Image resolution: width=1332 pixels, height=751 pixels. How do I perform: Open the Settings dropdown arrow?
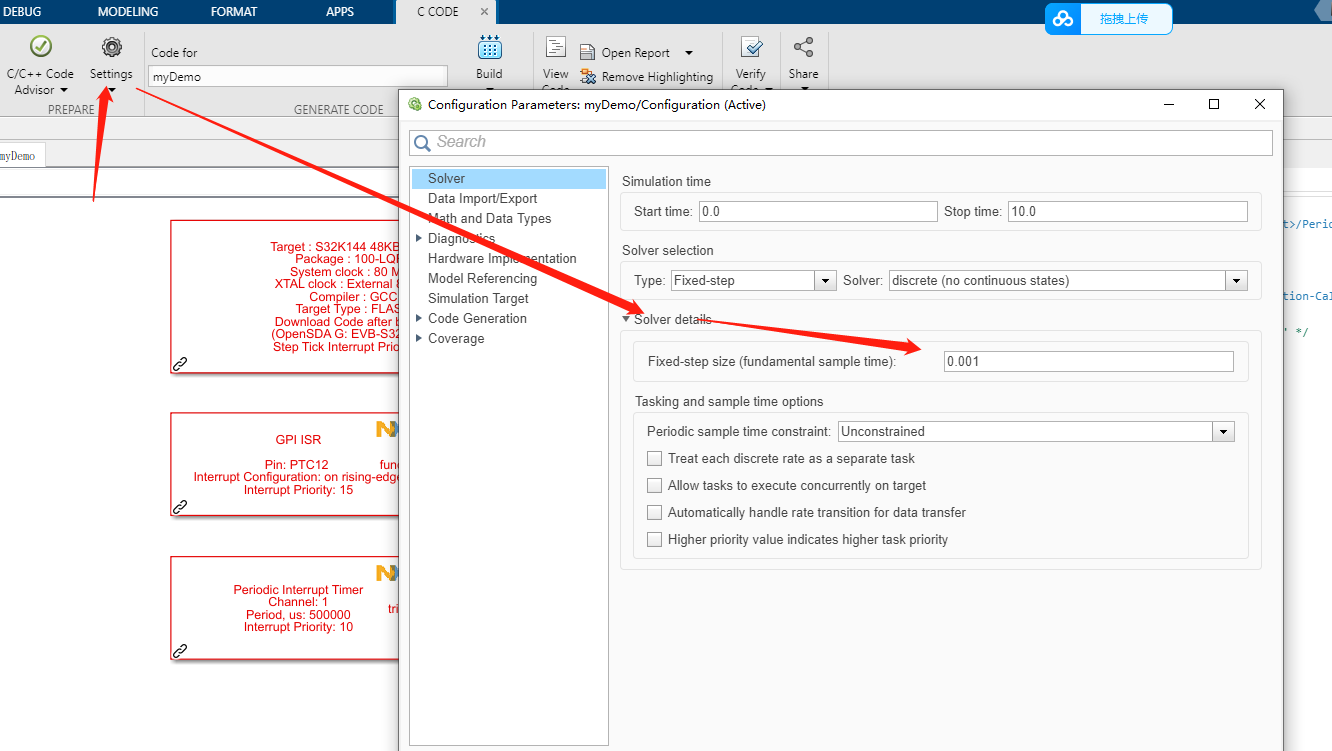(112, 91)
